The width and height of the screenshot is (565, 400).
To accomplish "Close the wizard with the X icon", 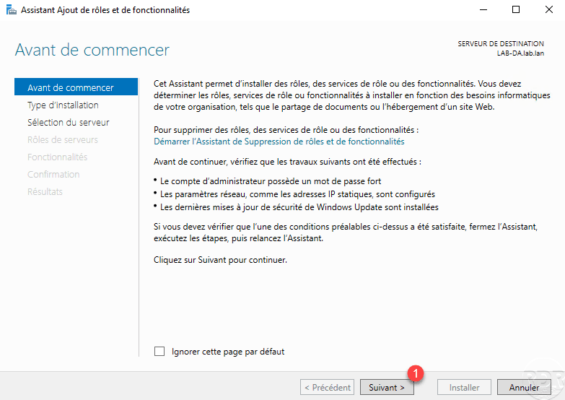I will [x=548, y=10].
